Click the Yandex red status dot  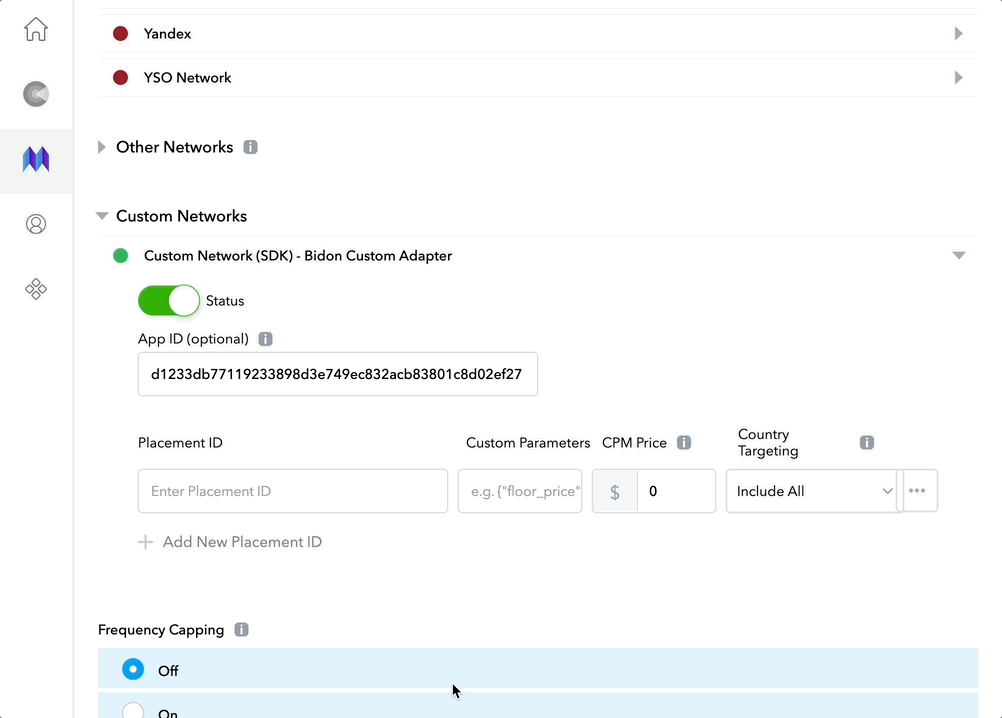[120, 33]
